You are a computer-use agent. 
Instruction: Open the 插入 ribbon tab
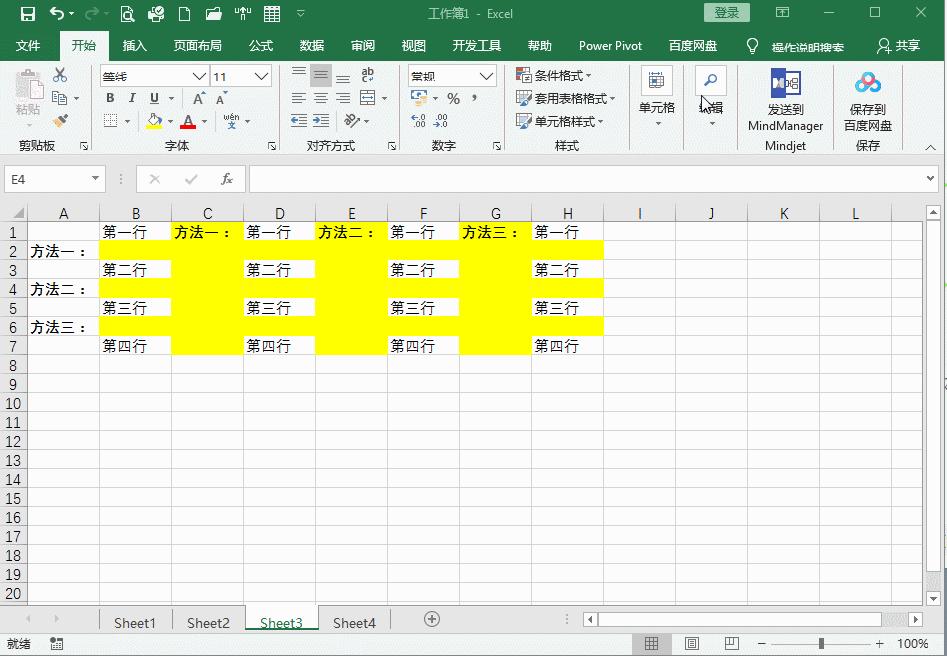point(134,46)
